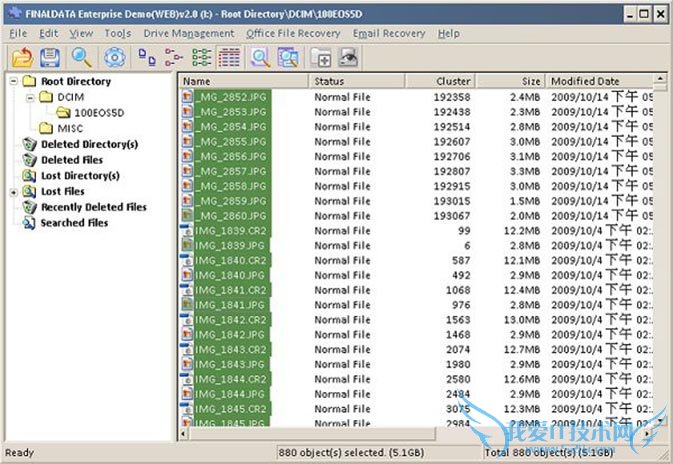Collapse the Root Directory tree node
This screenshot has width=673, height=464.
tap(13, 81)
